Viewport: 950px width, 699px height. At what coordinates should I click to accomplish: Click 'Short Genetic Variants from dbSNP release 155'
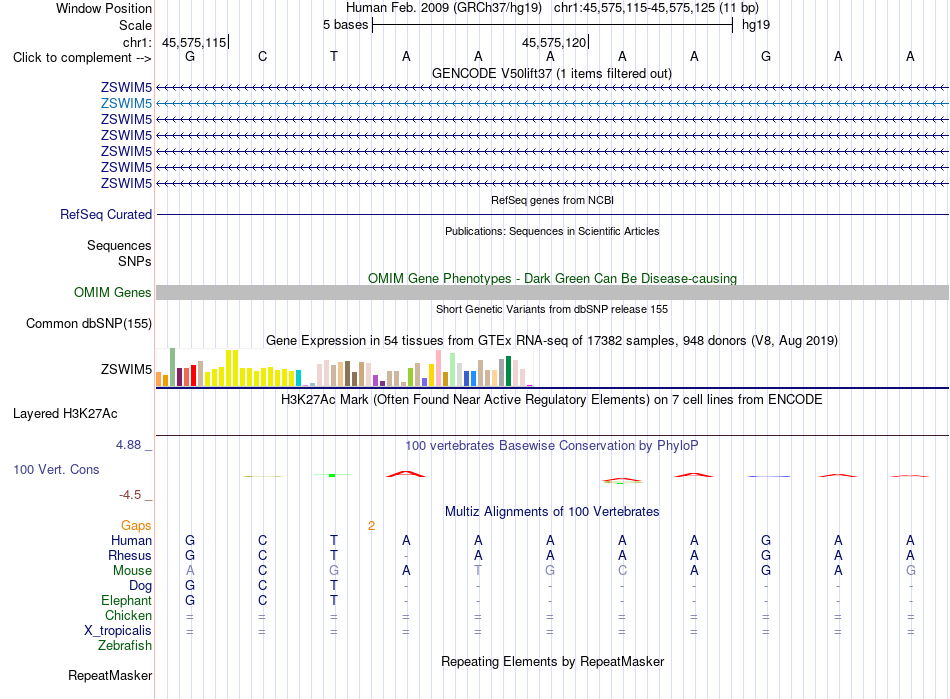(552, 309)
